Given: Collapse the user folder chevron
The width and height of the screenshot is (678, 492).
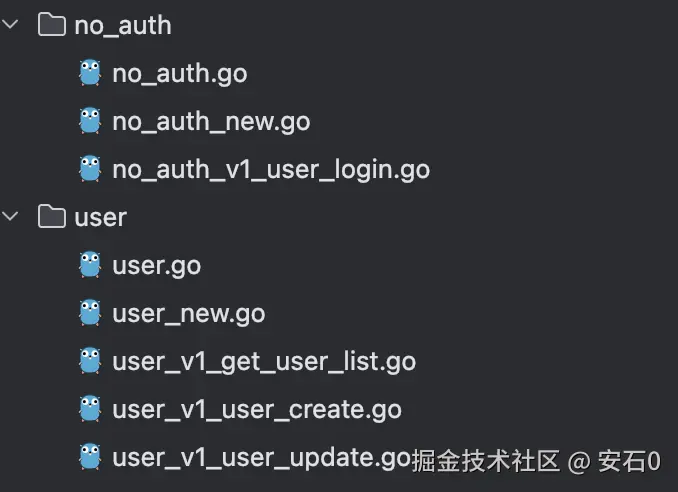Looking at the screenshot, I should 10,216.
